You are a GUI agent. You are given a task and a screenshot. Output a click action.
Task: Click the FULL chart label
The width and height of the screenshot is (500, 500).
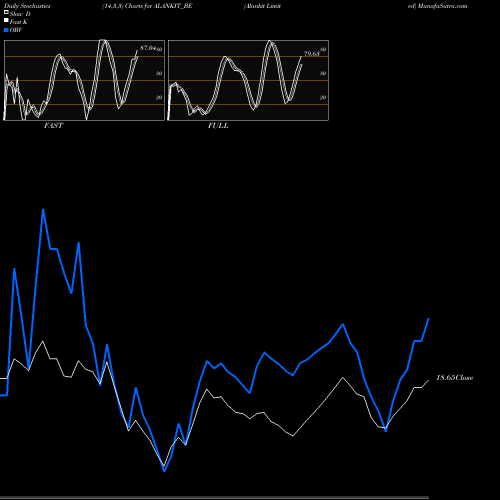point(218,126)
